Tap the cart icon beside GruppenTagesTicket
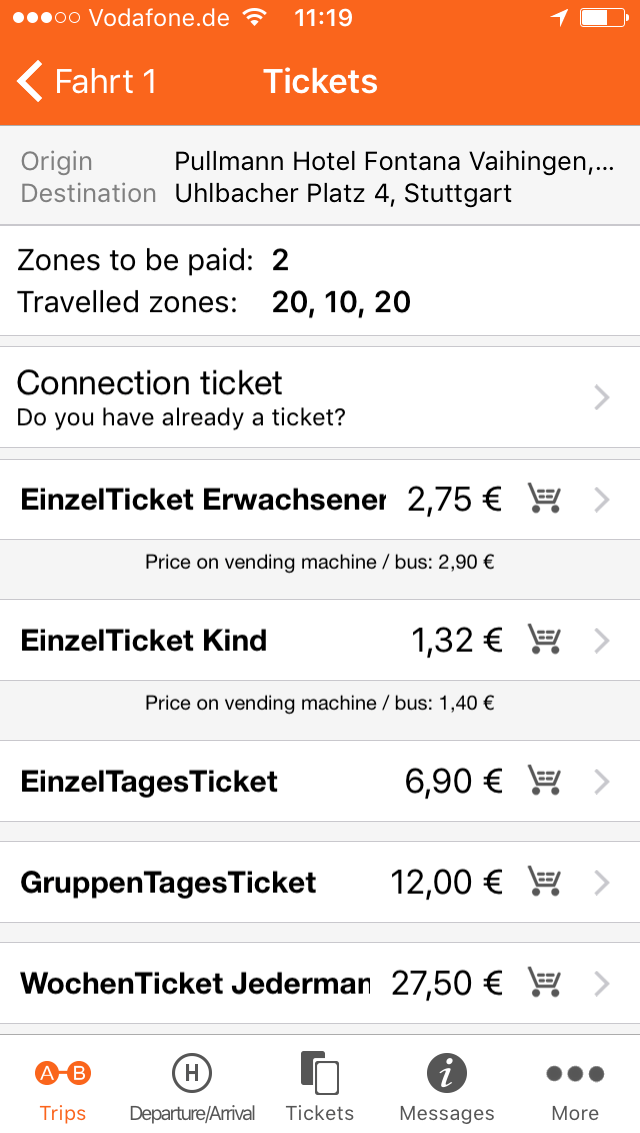The image size is (640, 1133). 544,882
